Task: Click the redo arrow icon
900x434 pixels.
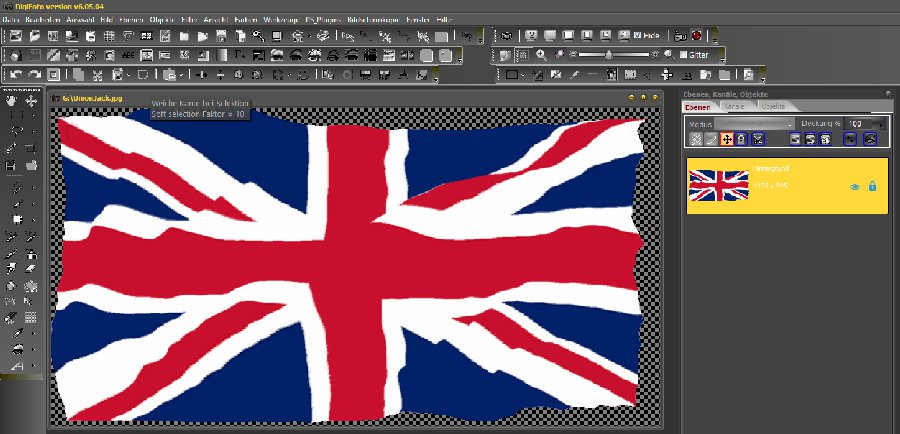Action: (x=33, y=75)
